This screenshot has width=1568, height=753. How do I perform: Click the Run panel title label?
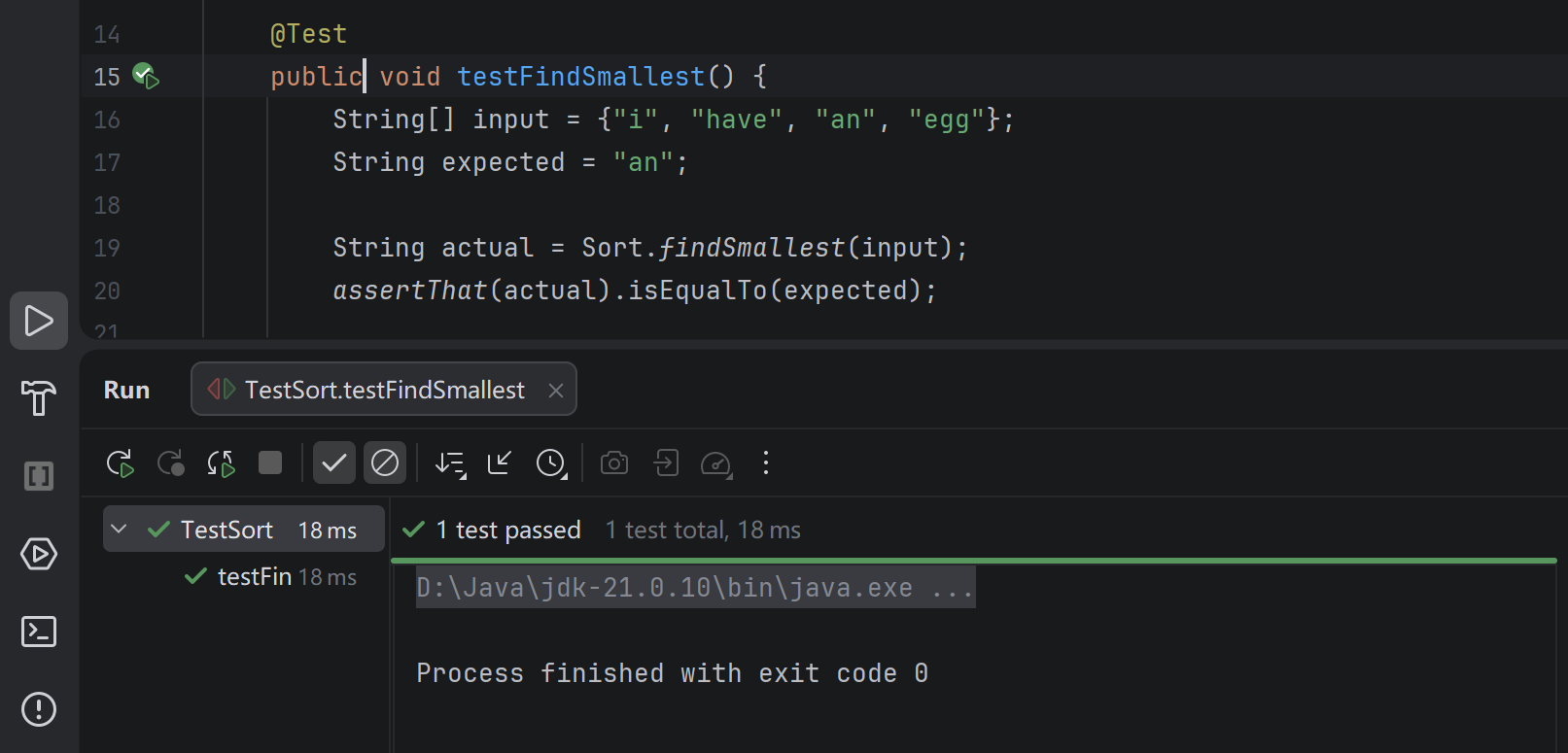coord(126,390)
